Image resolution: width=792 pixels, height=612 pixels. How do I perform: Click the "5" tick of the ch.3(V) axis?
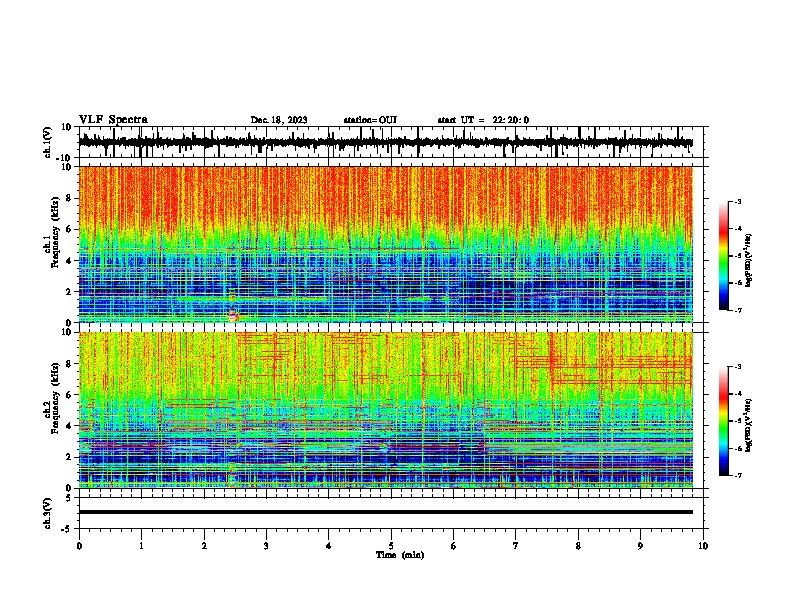coord(69,498)
